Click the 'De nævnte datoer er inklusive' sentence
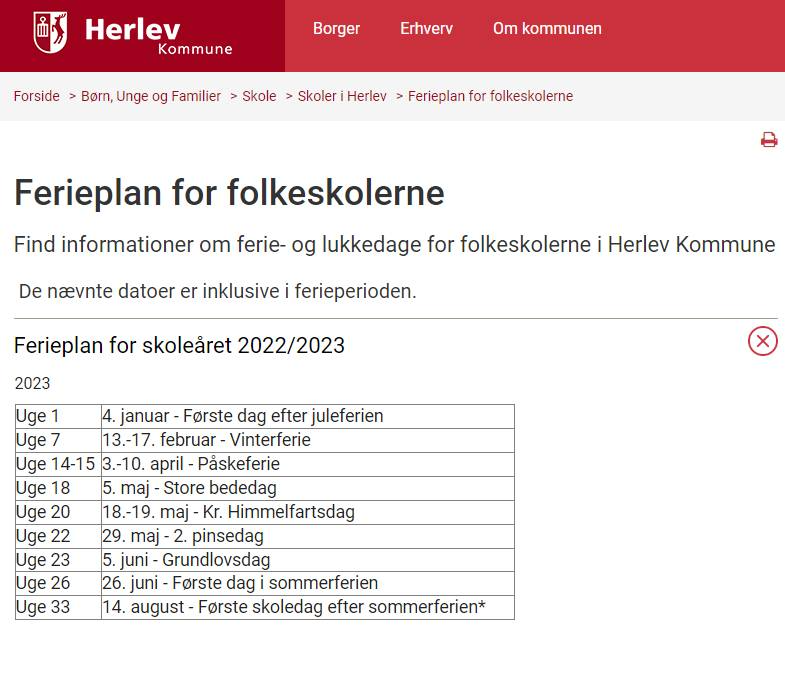Screen dimensions: 785x698 pos(218,291)
